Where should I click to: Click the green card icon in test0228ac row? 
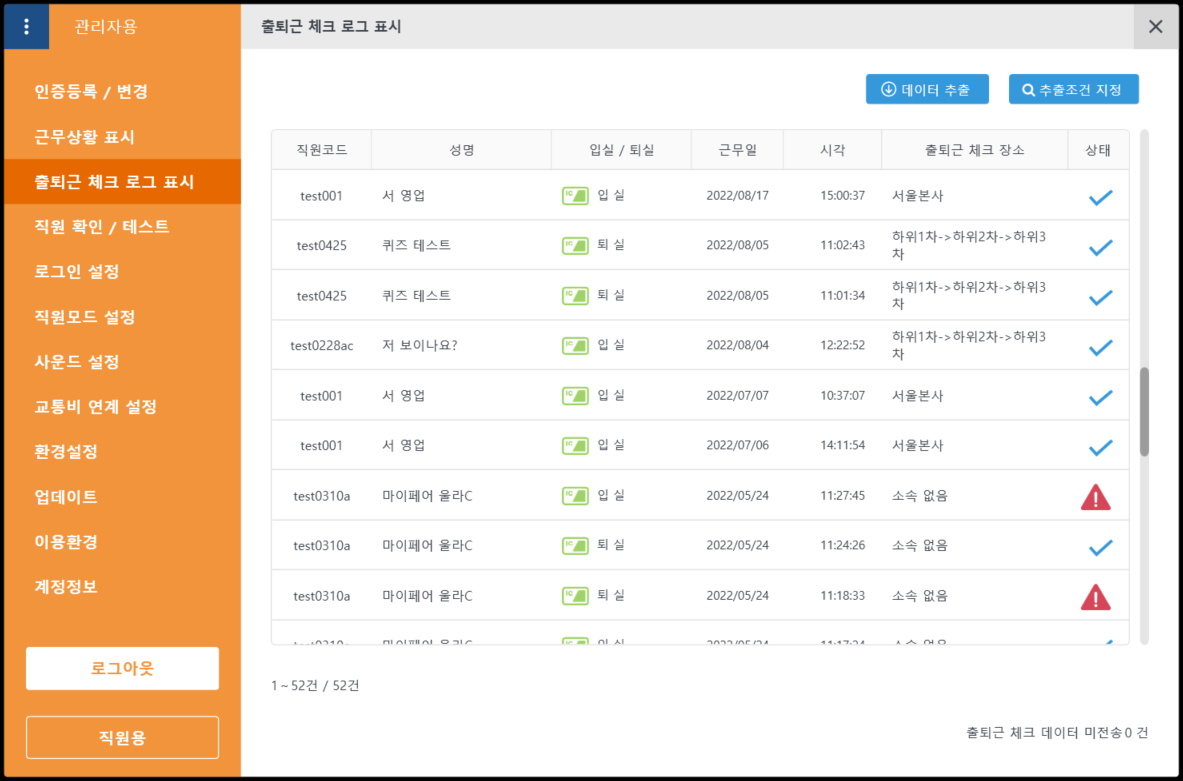pyautogui.click(x=575, y=345)
